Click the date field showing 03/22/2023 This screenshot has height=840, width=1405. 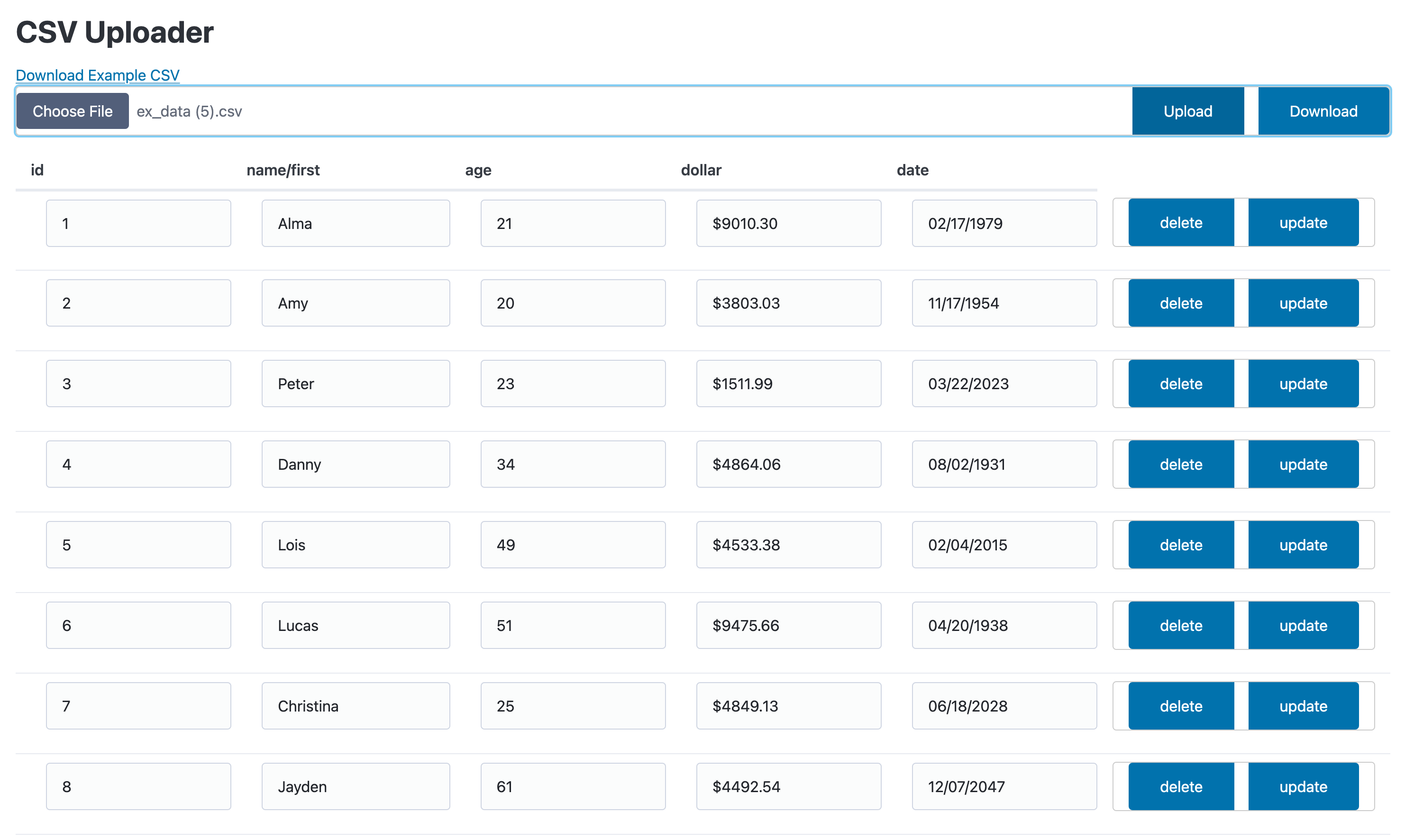point(1004,384)
